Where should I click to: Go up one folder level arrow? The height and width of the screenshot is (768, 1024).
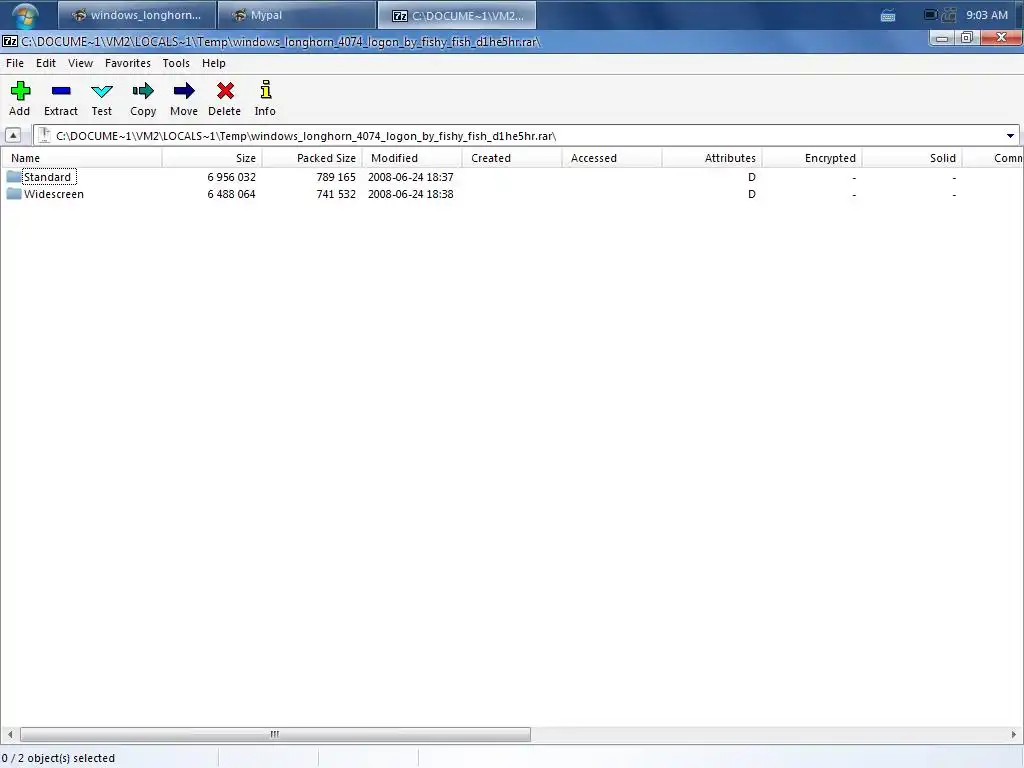[12, 136]
